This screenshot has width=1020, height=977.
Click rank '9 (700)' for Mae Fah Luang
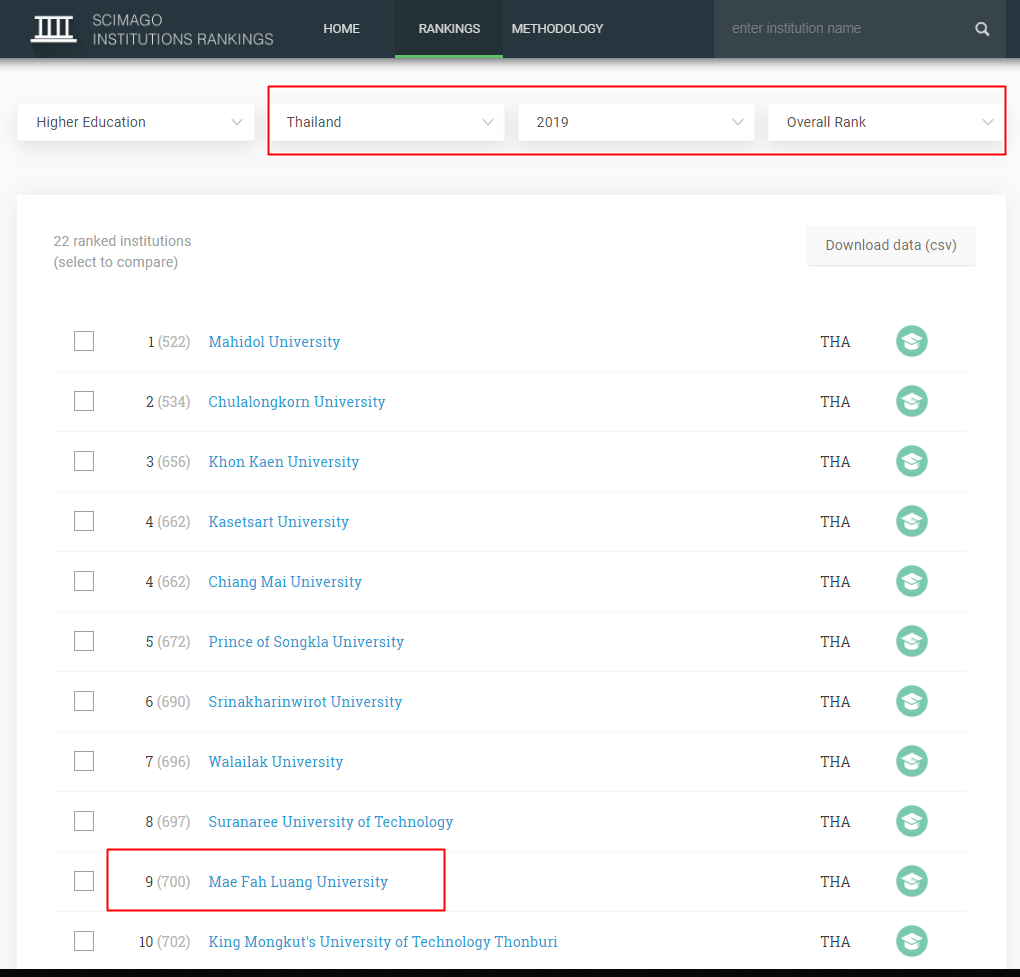point(168,881)
